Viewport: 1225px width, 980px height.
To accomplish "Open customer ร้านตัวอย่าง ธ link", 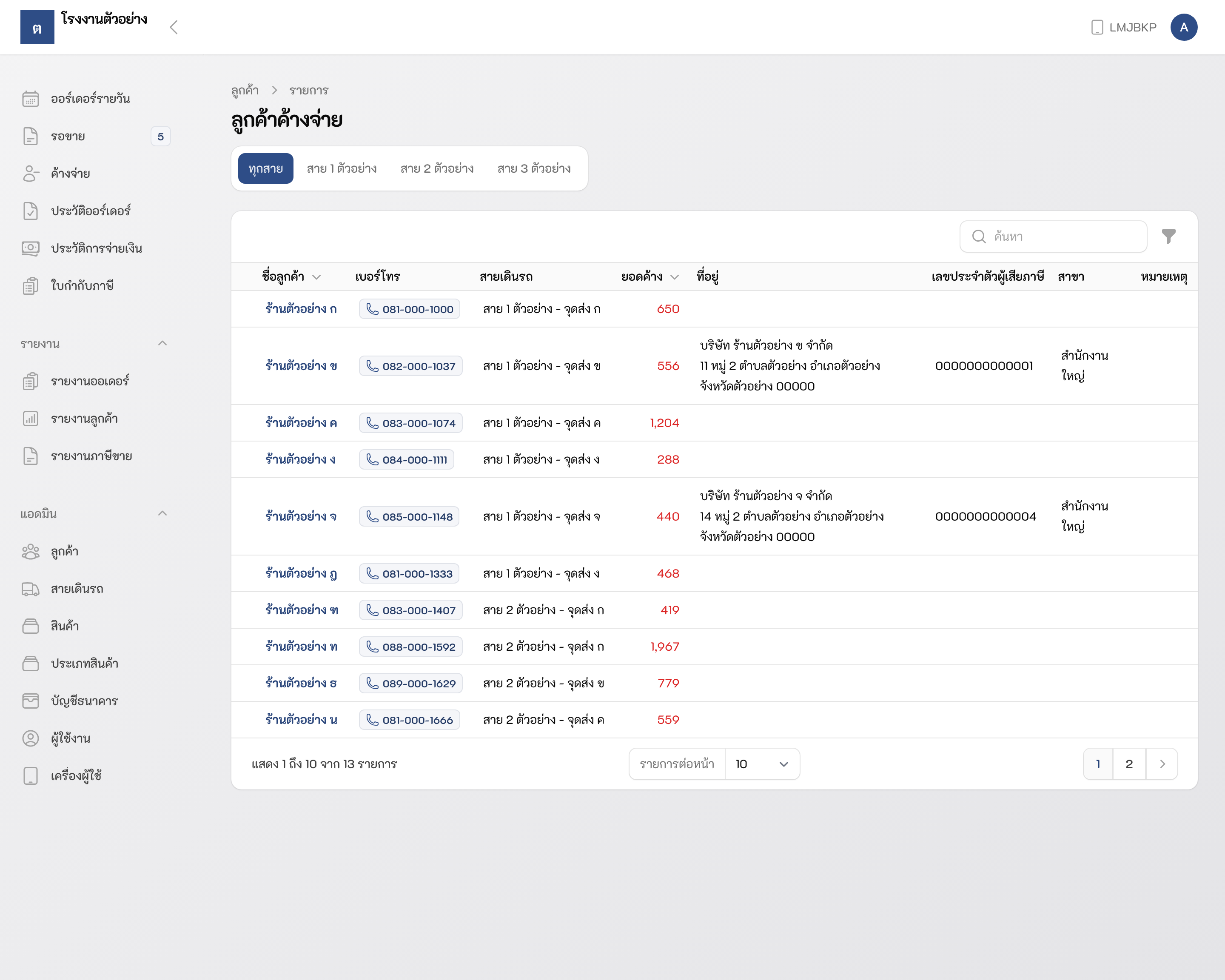I will pyautogui.click(x=301, y=684).
